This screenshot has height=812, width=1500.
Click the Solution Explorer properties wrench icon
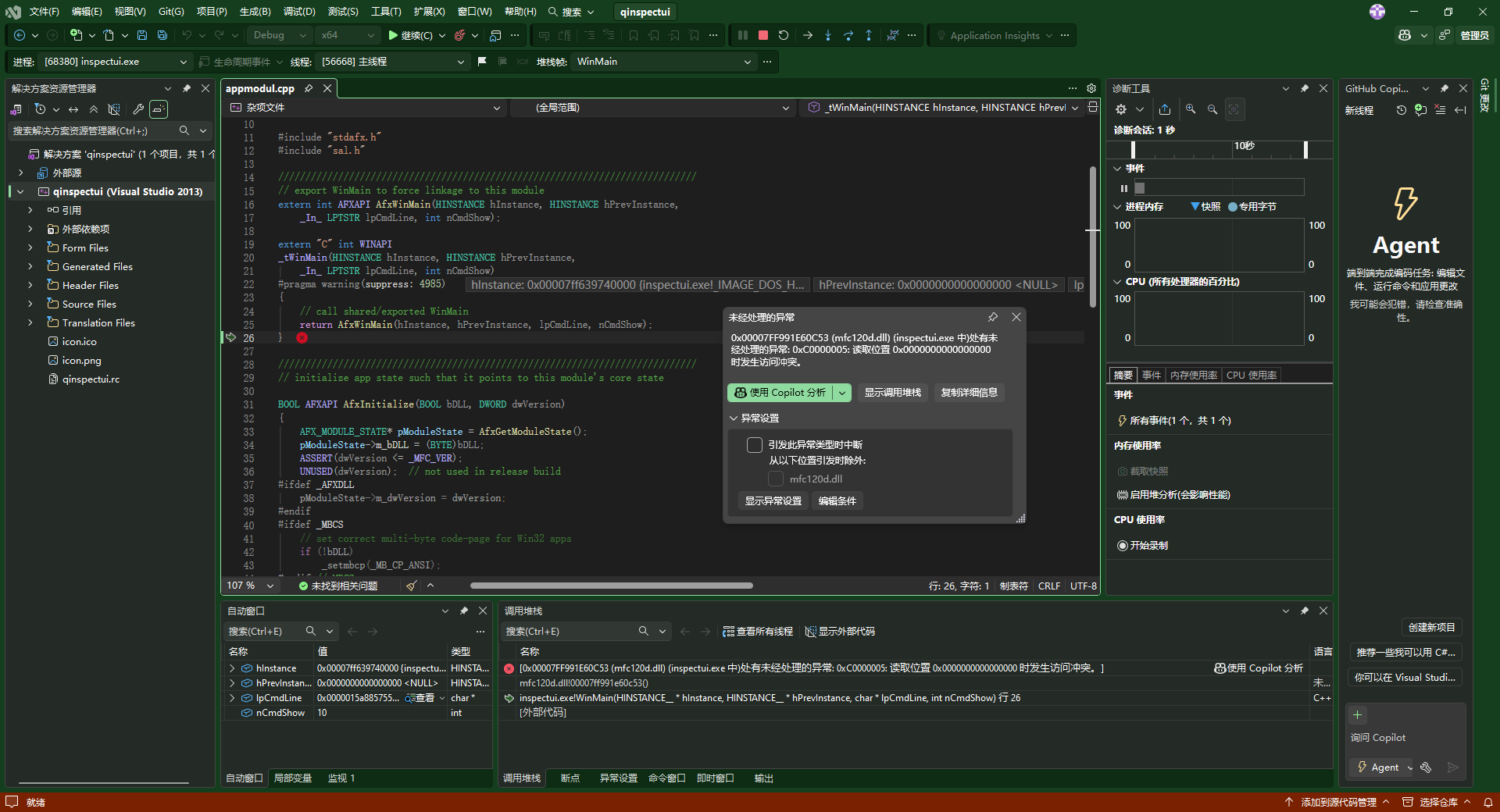click(x=138, y=109)
